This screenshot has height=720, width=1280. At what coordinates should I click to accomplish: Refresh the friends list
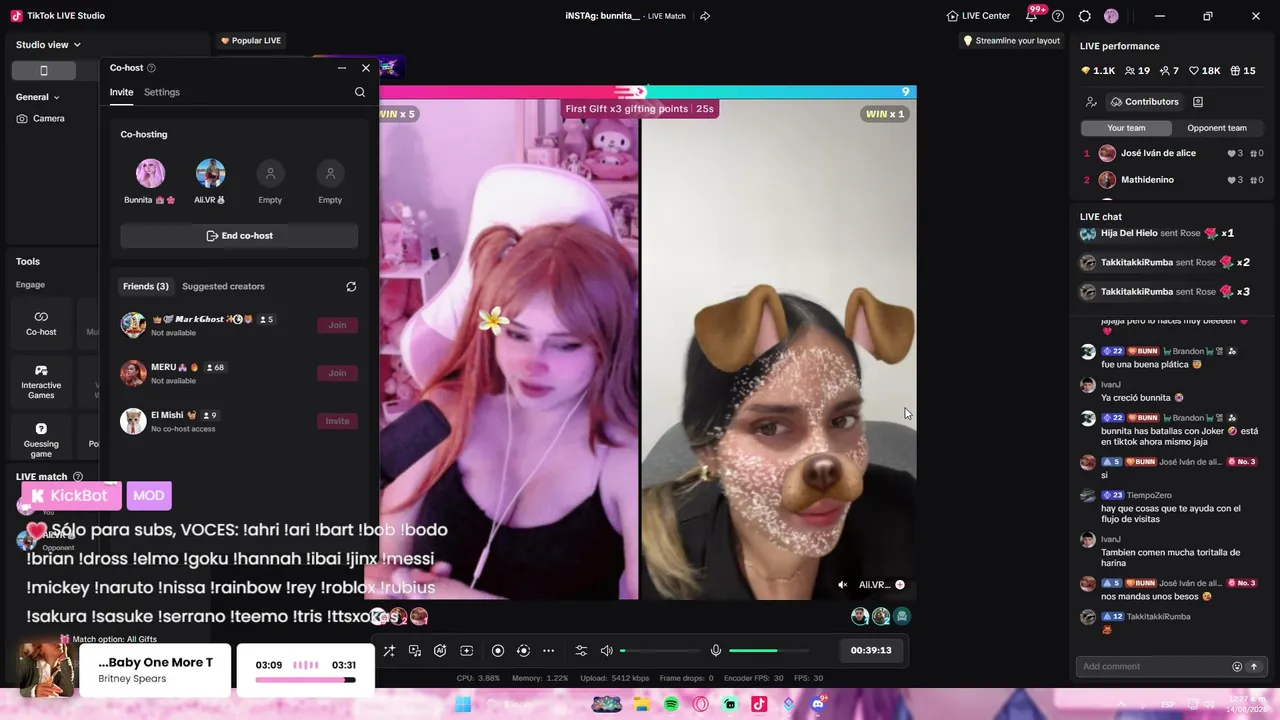point(351,287)
